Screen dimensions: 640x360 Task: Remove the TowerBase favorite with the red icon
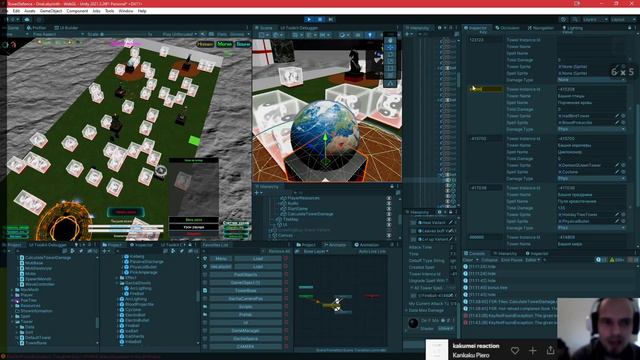[286, 291]
